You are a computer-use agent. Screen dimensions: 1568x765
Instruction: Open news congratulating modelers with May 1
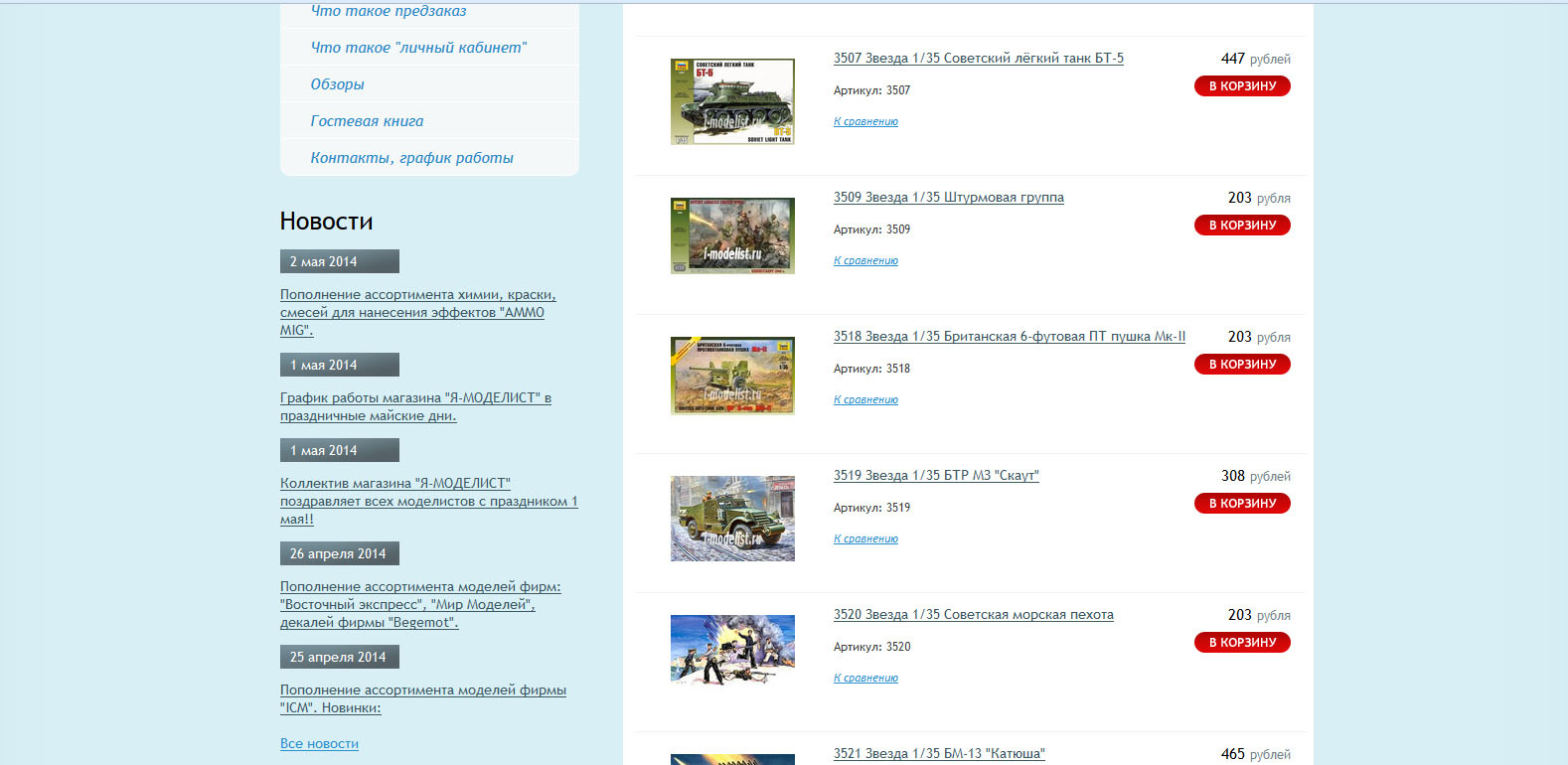428,501
